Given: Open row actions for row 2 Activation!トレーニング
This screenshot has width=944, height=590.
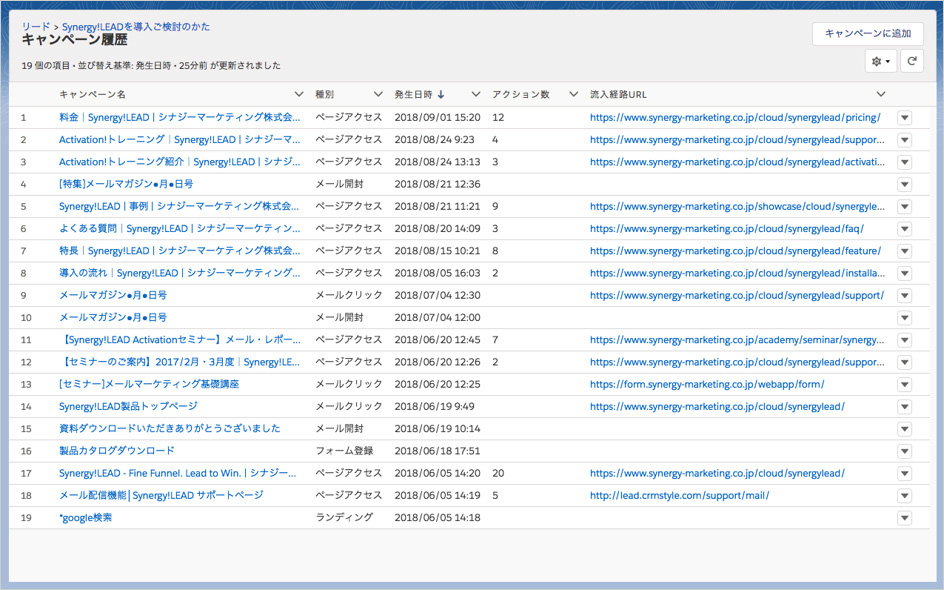Looking at the screenshot, I should tap(904, 140).
